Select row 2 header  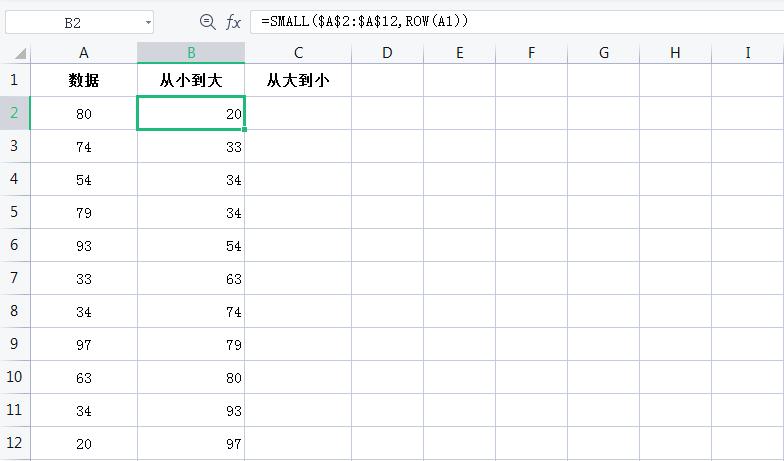[14, 113]
